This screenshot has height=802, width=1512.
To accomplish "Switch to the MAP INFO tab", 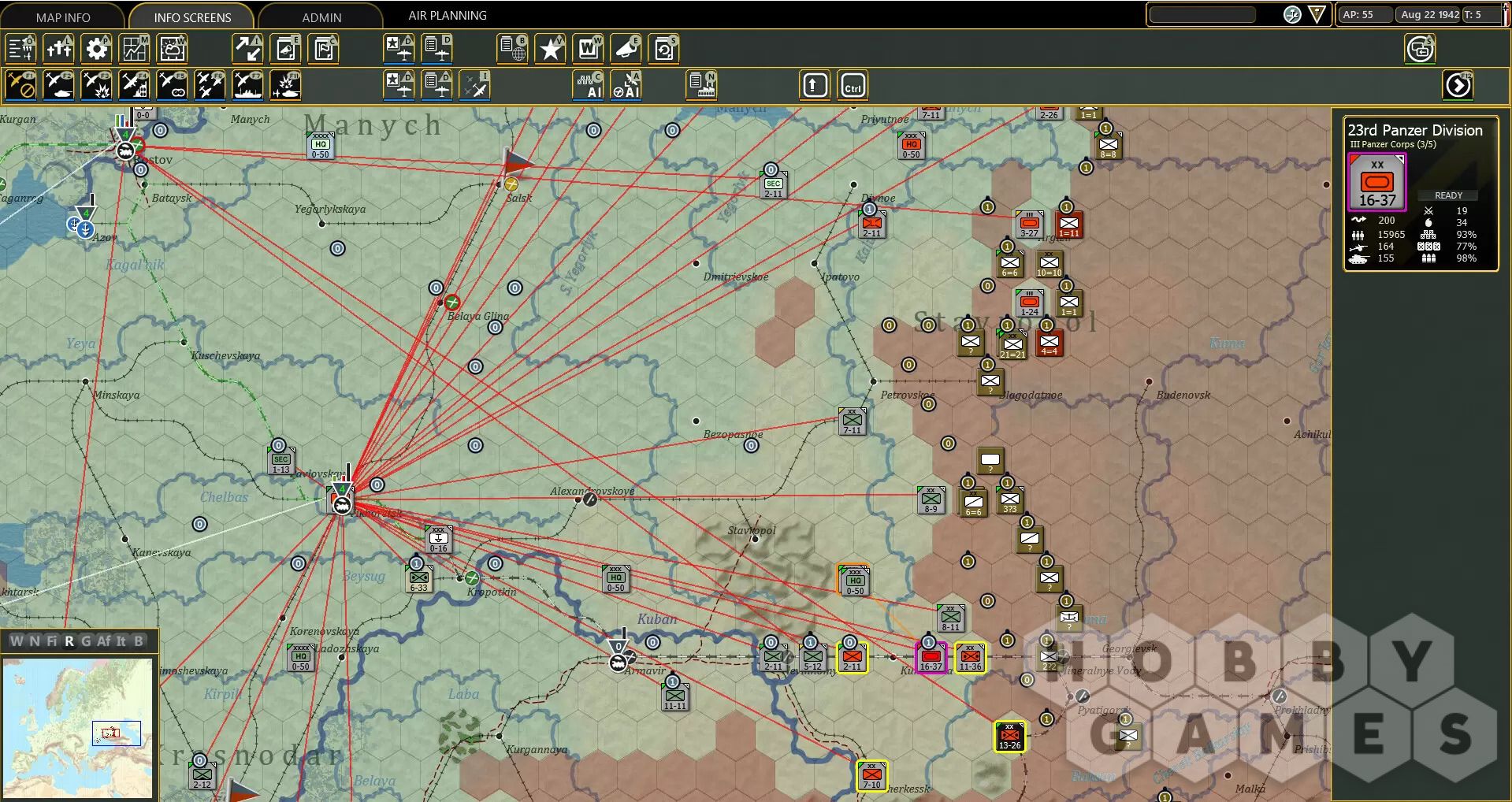I will (x=63, y=17).
